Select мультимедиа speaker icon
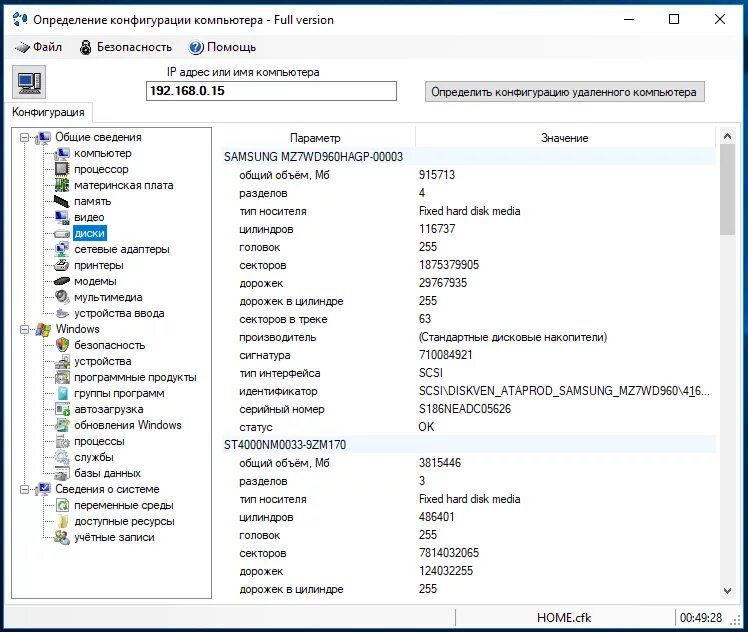The width and height of the screenshot is (748, 632). tap(62, 297)
